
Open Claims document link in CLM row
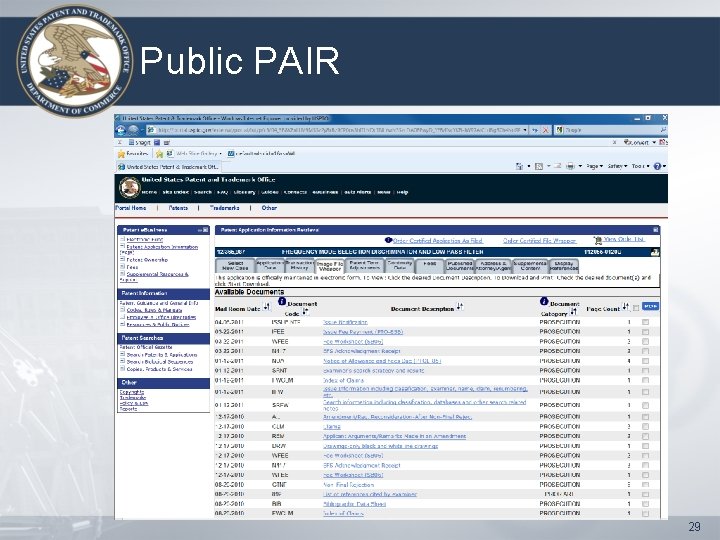[x=332, y=427]
